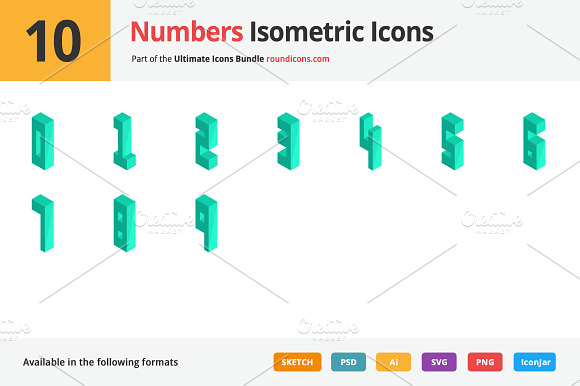
Task: Choose the isometric number 7 icon
Action: [43, 223]
